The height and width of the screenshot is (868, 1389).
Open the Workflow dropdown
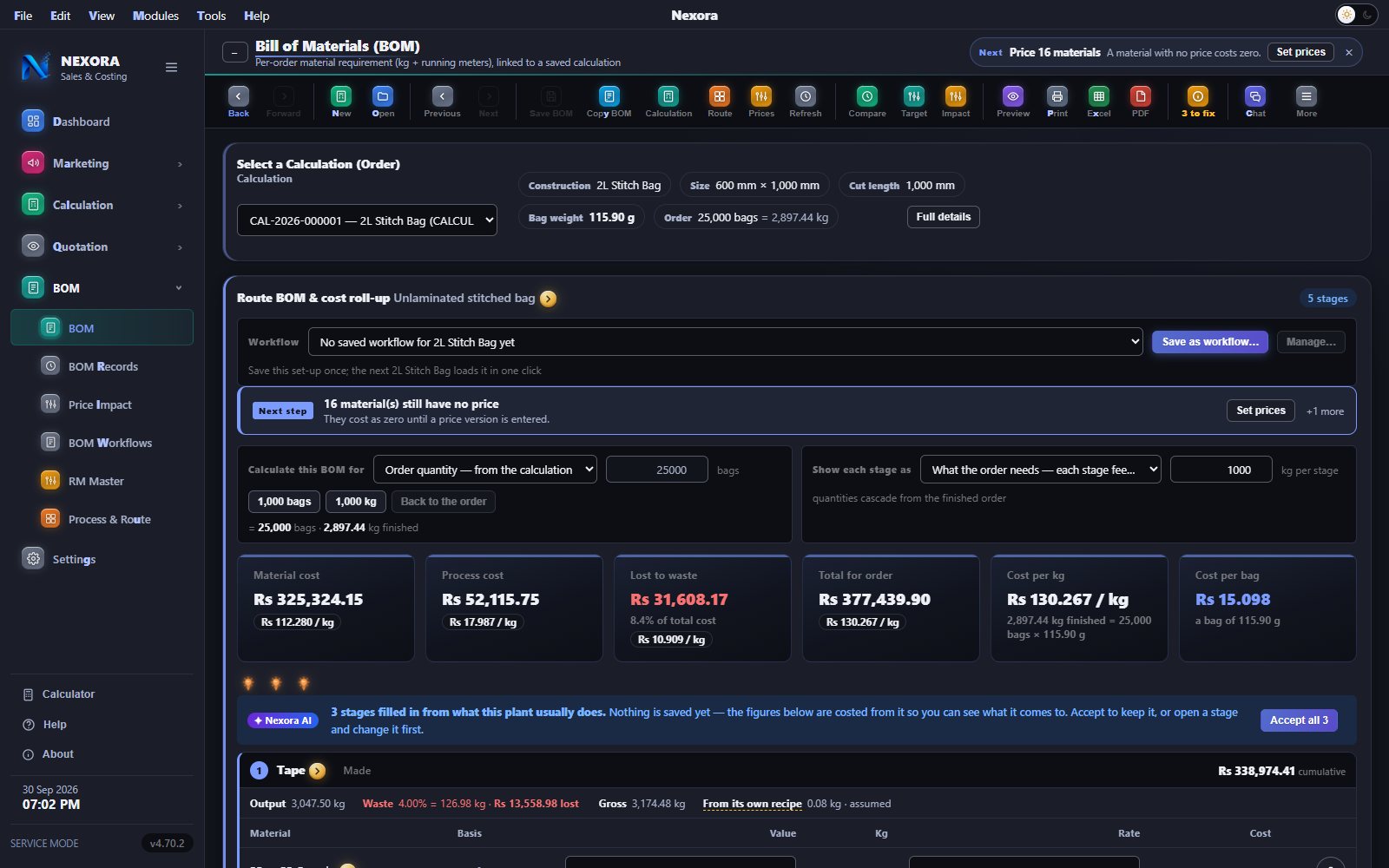click(x=726, y=342)
